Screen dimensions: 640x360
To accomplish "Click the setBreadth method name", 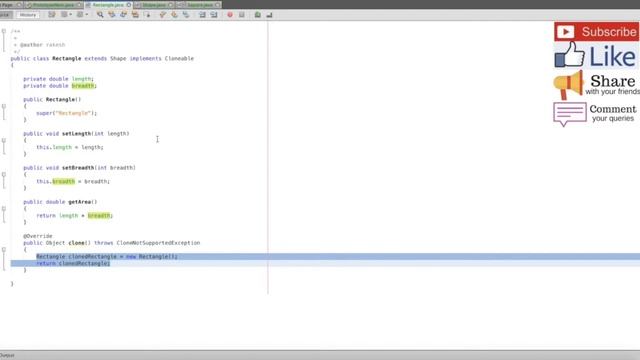I will pyautogui.click(x=78, y=168).
